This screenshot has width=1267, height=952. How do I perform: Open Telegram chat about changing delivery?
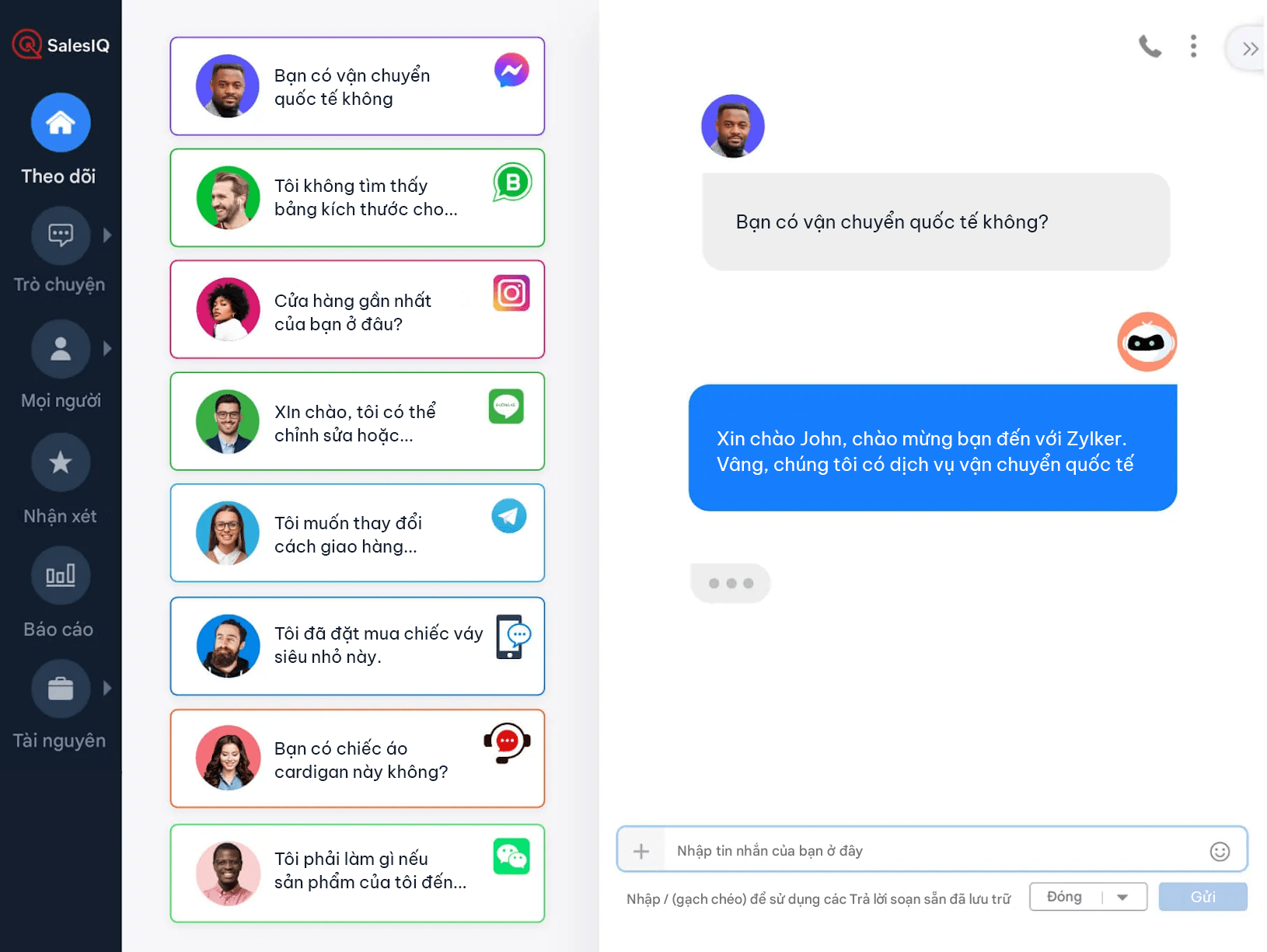point(358,533)
